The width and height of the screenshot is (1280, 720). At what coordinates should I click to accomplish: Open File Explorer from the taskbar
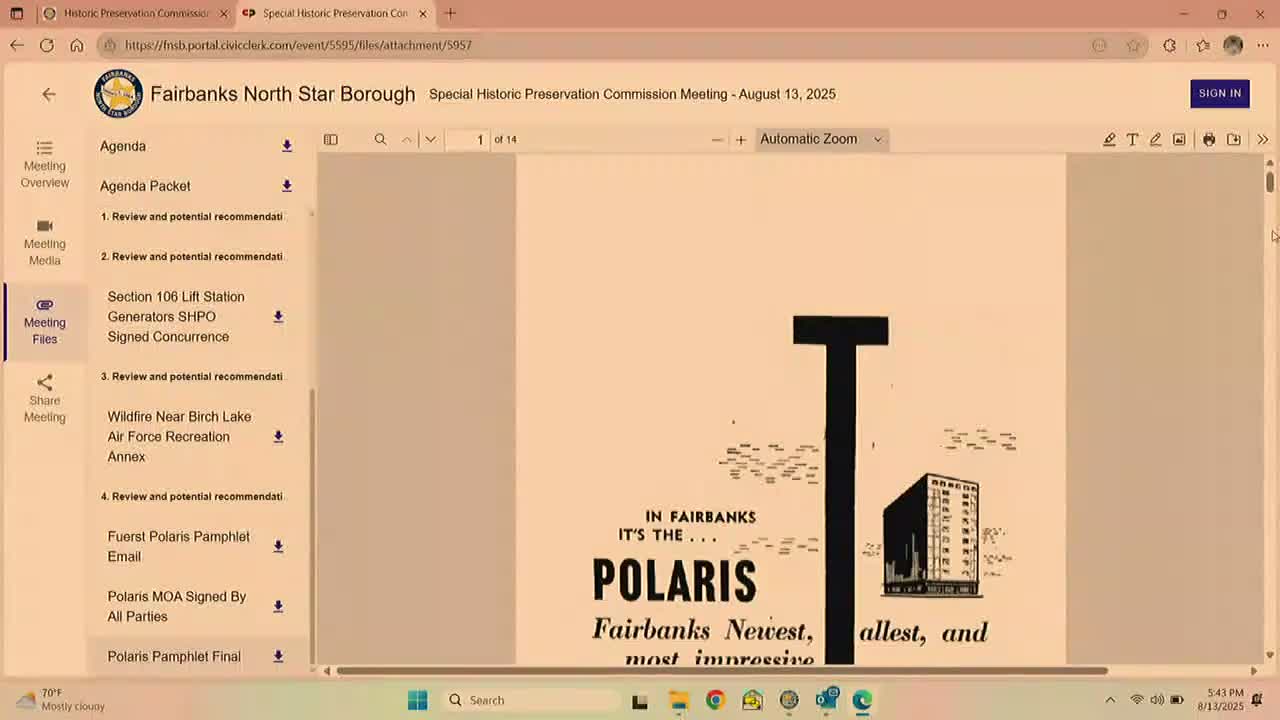[x=678, y=700]
